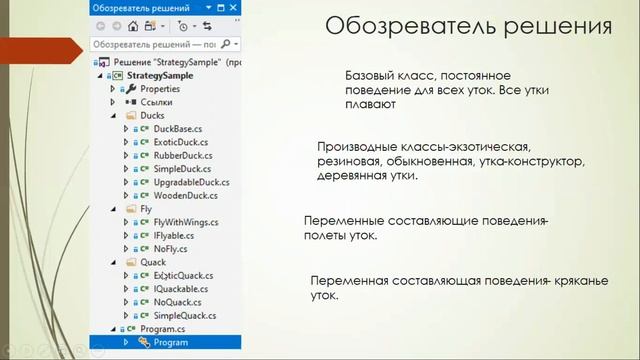Click the Forward navigation arrow in toolbar

117,27
